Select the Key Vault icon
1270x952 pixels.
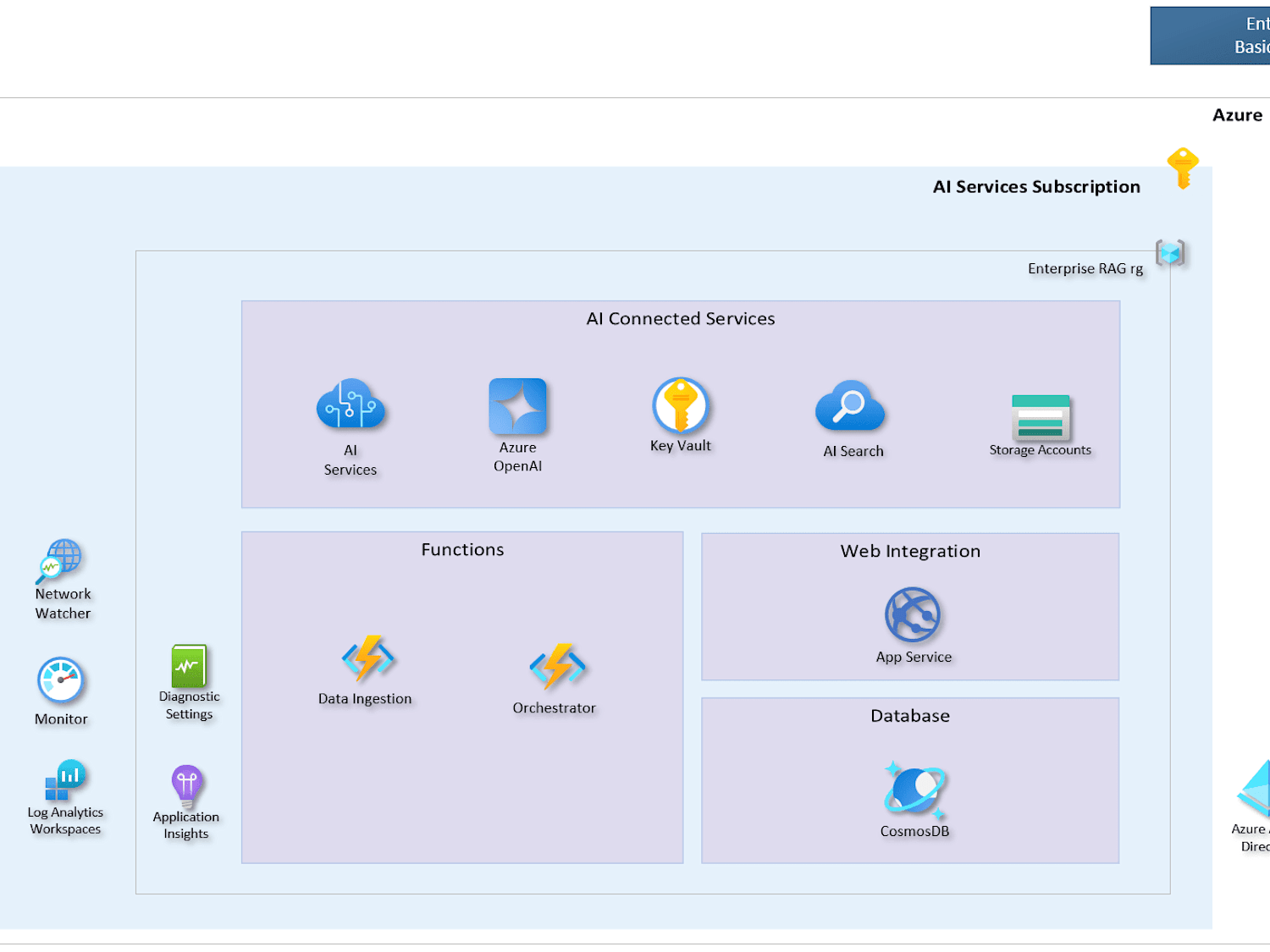pos(680,405)
